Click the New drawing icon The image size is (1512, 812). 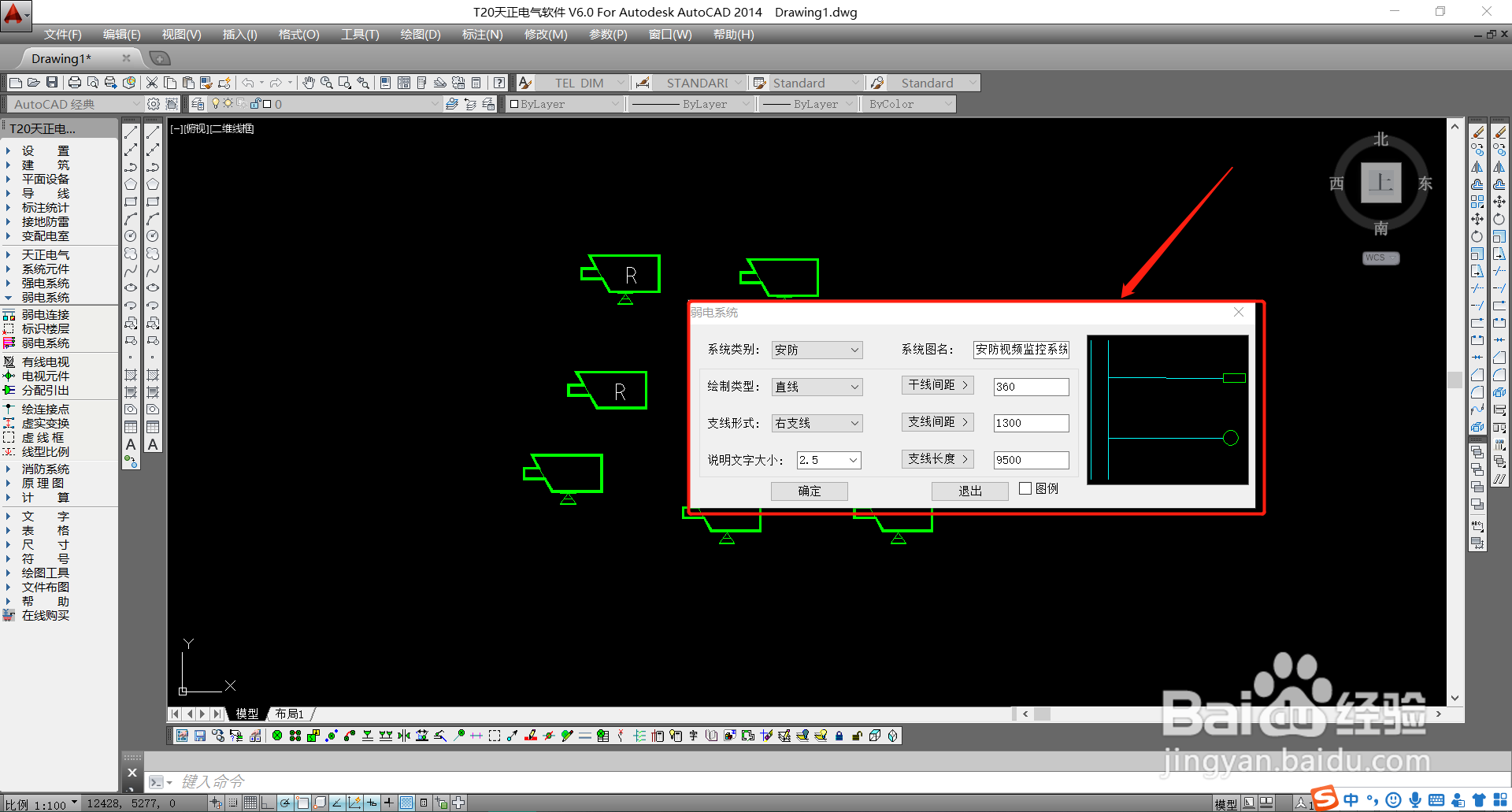(x=16, y=83)
